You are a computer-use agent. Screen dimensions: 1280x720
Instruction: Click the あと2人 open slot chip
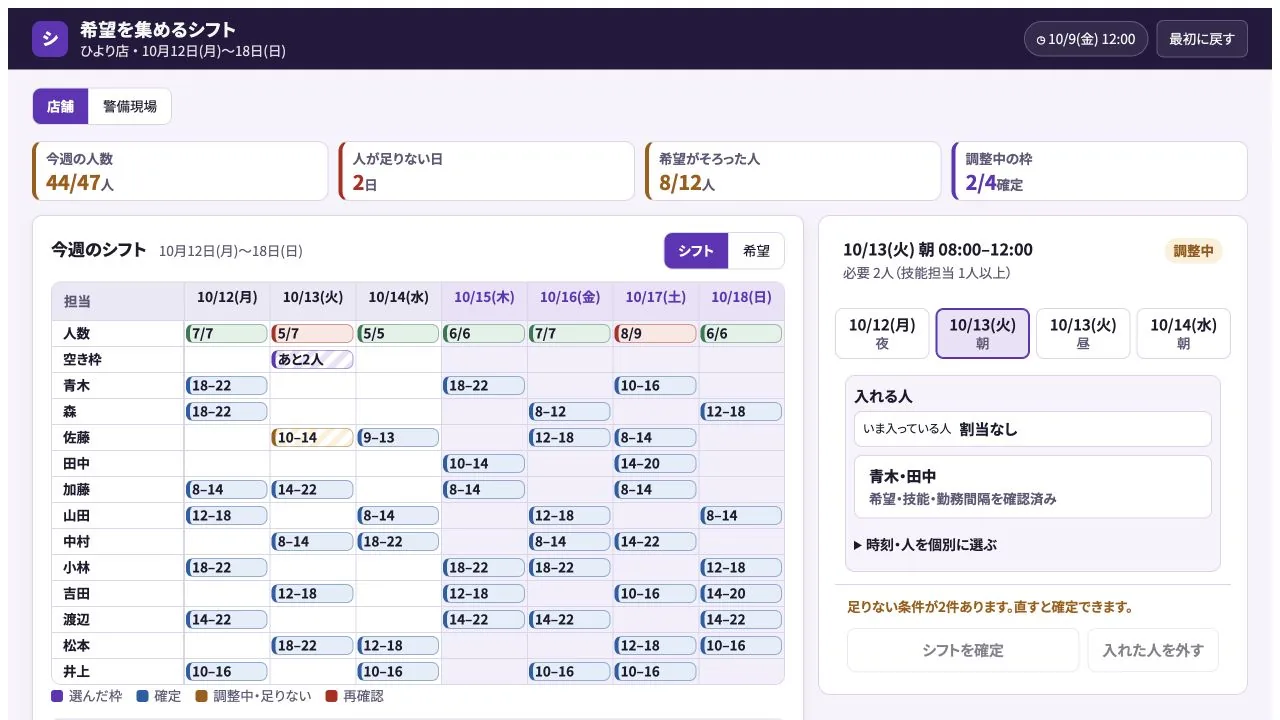click(312, 359)
